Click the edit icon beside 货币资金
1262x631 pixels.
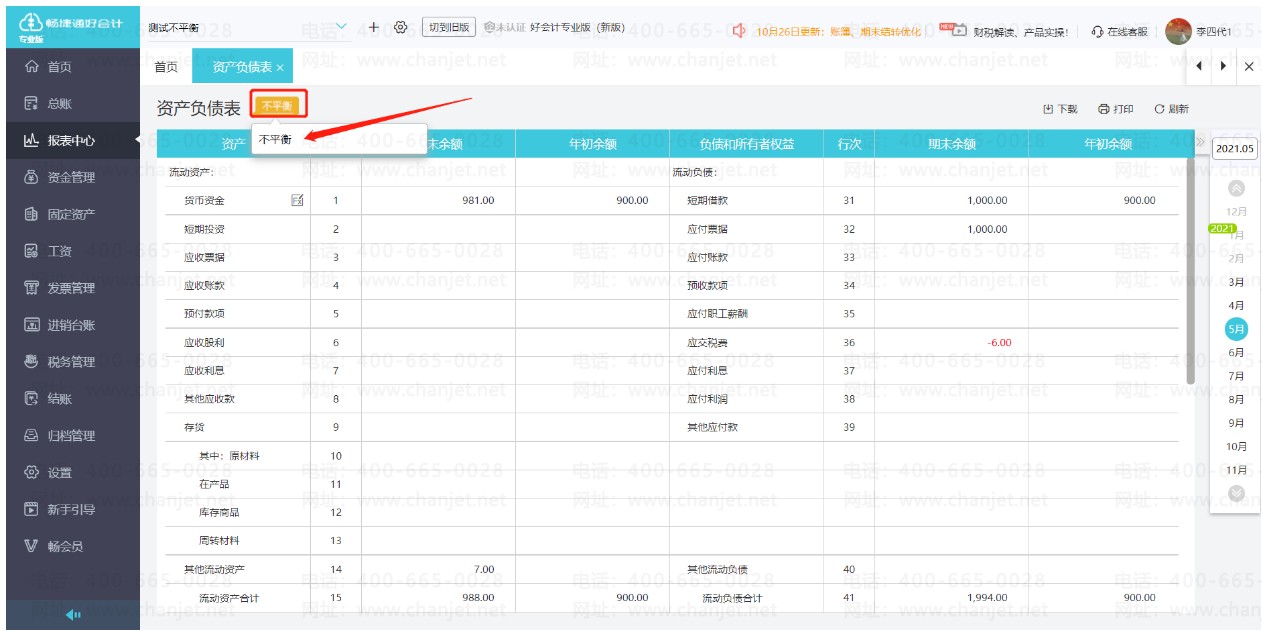point(297,200)
